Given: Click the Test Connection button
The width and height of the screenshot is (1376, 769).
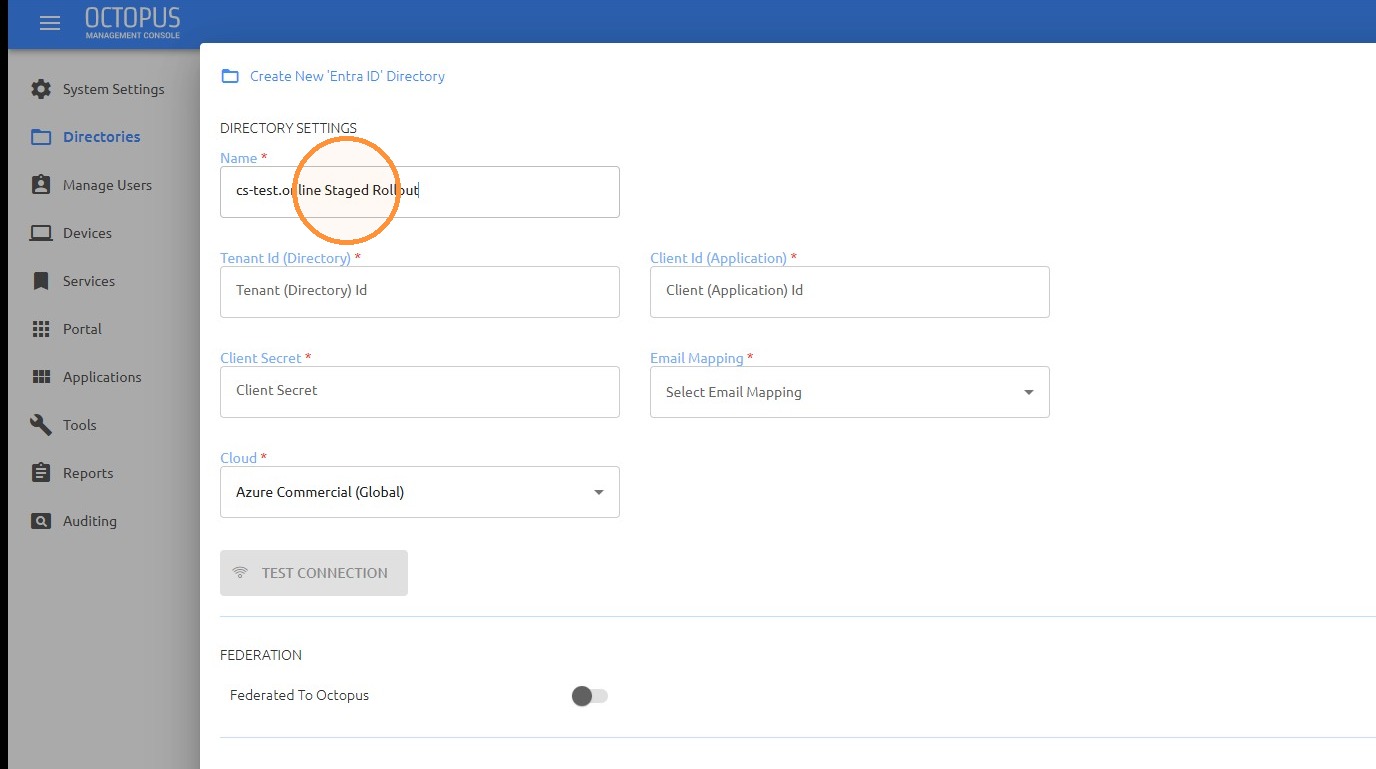Looking at the screenshot, I should tap(314, 573).
